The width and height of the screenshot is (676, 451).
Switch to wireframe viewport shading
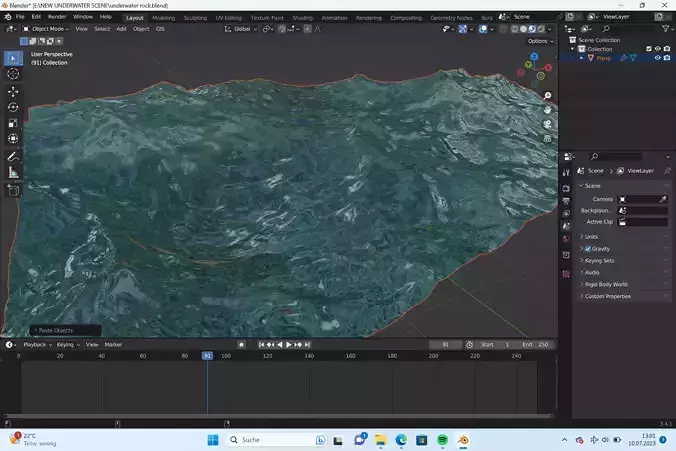[514, 29]
